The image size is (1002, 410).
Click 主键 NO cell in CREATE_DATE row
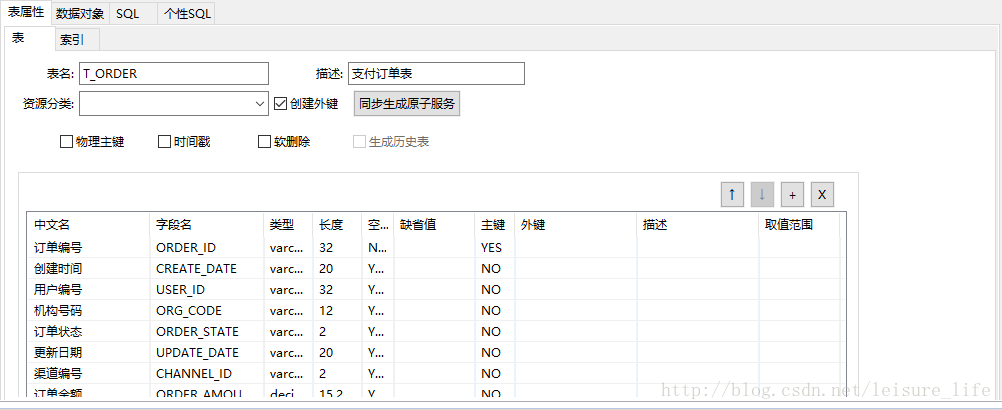coord(495,268)
